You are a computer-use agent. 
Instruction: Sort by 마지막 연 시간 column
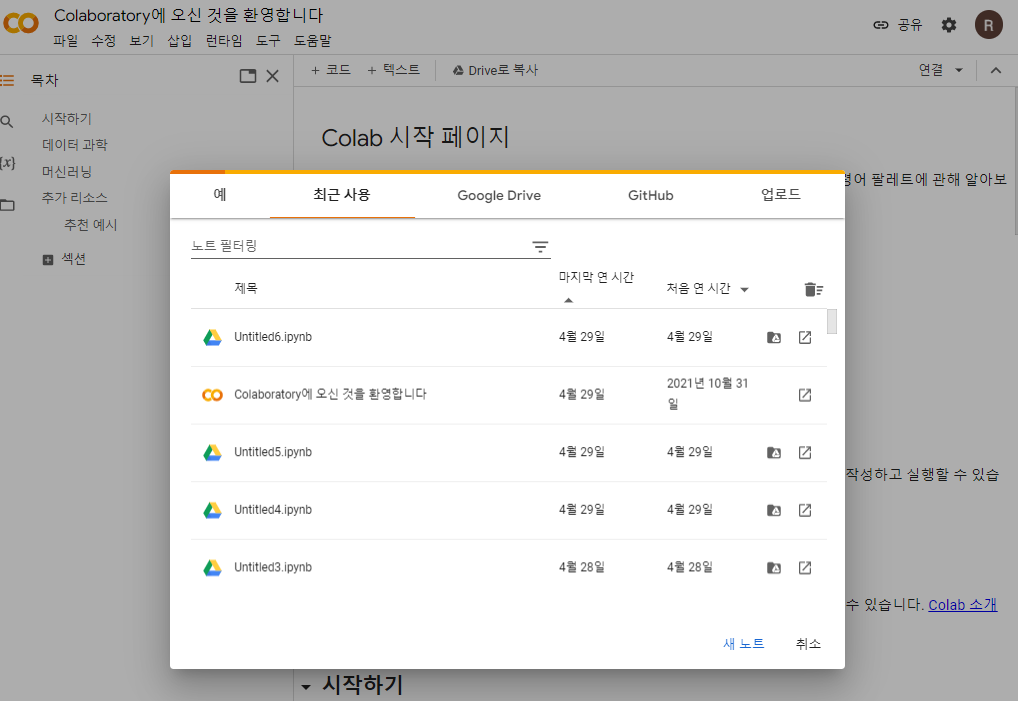(x=596, y=278)
